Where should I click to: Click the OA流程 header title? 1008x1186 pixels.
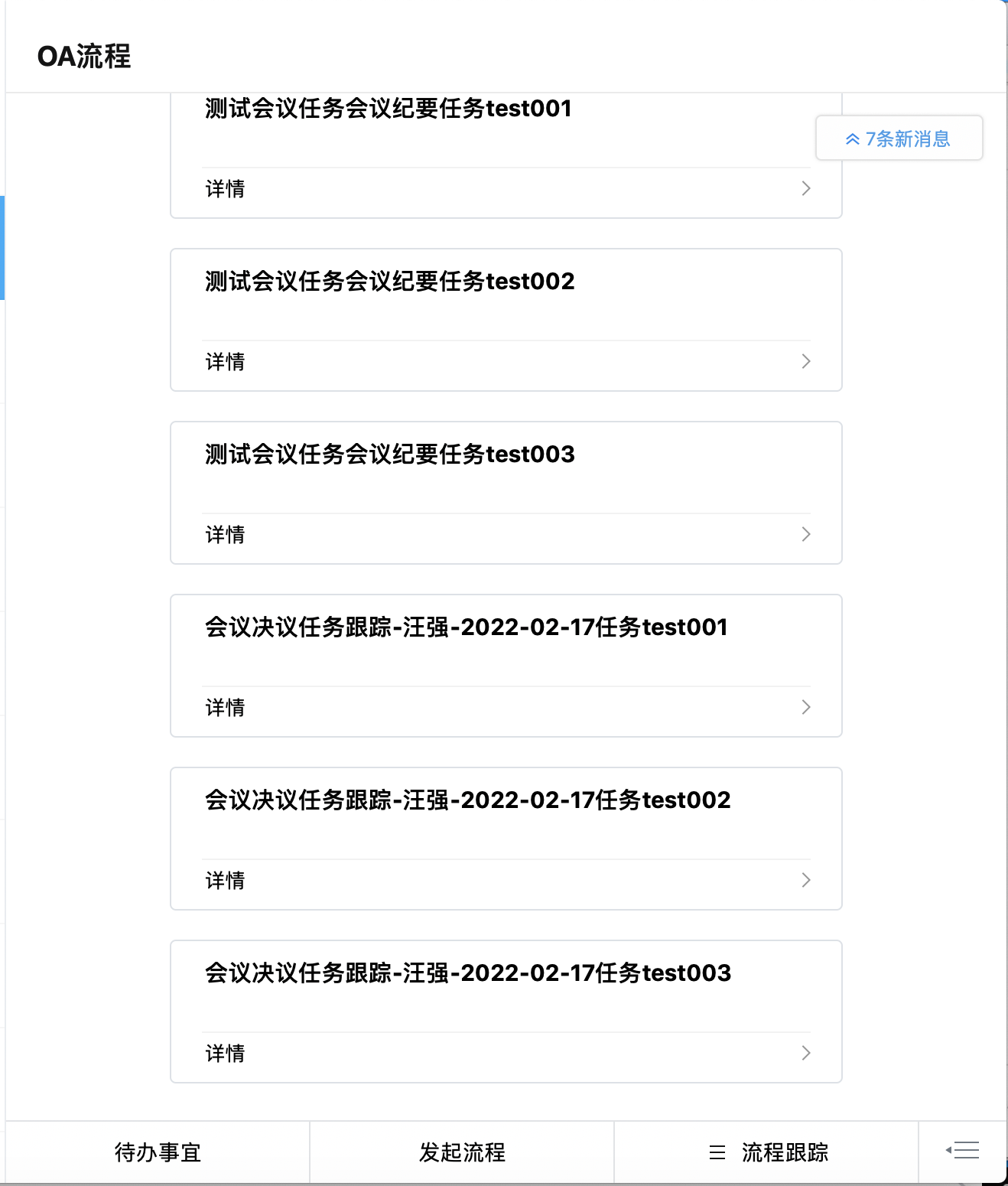[x=84, y=57]
